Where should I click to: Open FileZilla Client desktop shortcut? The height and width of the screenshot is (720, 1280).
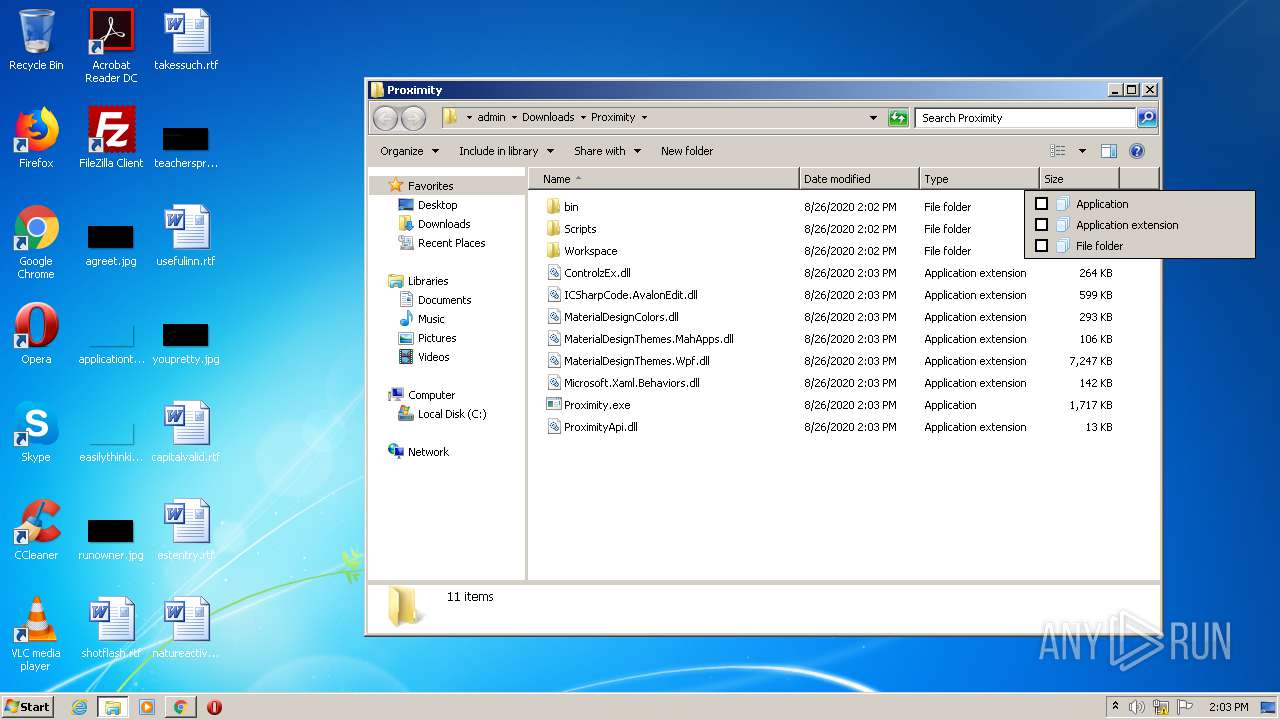(111, 138)
